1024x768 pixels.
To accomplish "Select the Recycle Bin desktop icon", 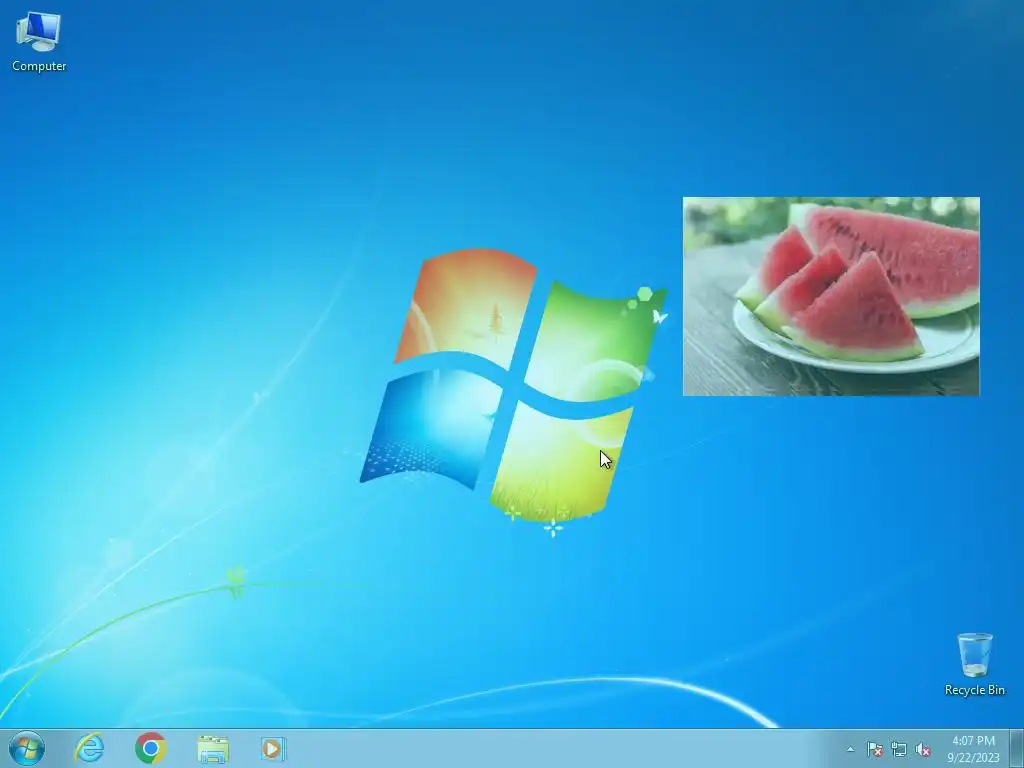I will click(974, 664).
